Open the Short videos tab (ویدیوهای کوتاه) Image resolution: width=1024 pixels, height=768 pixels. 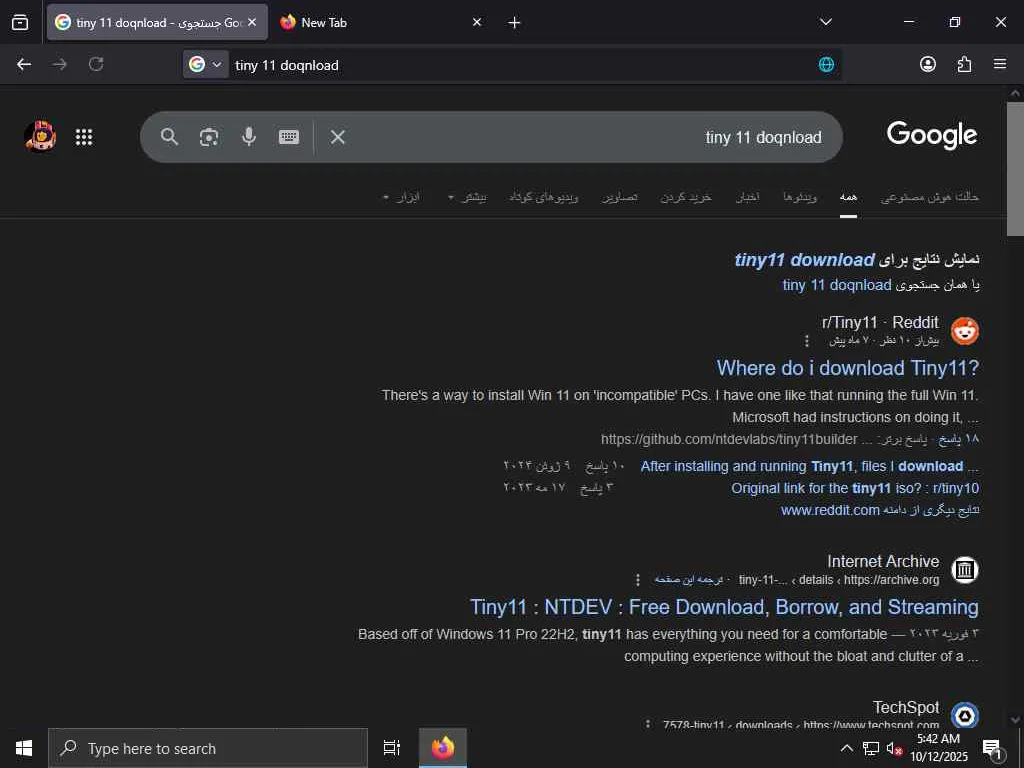pos(543,197)
